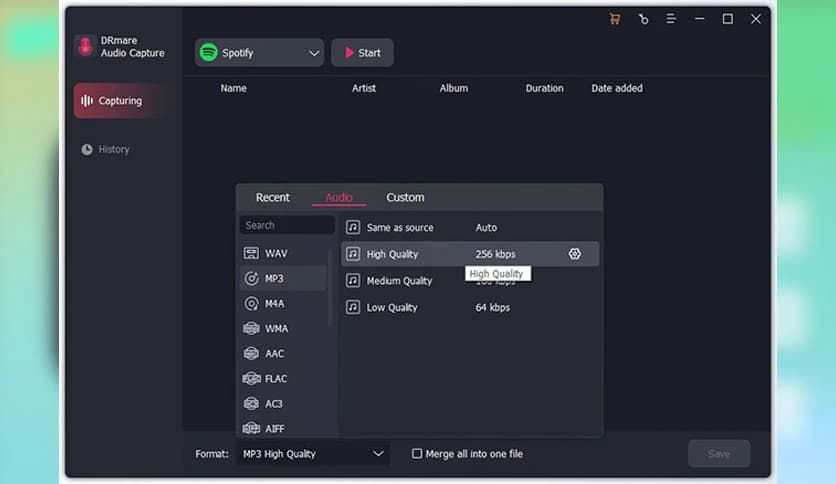Select the FLAC format label
This screenshot has width=836, height=484.
click(276, 378)
